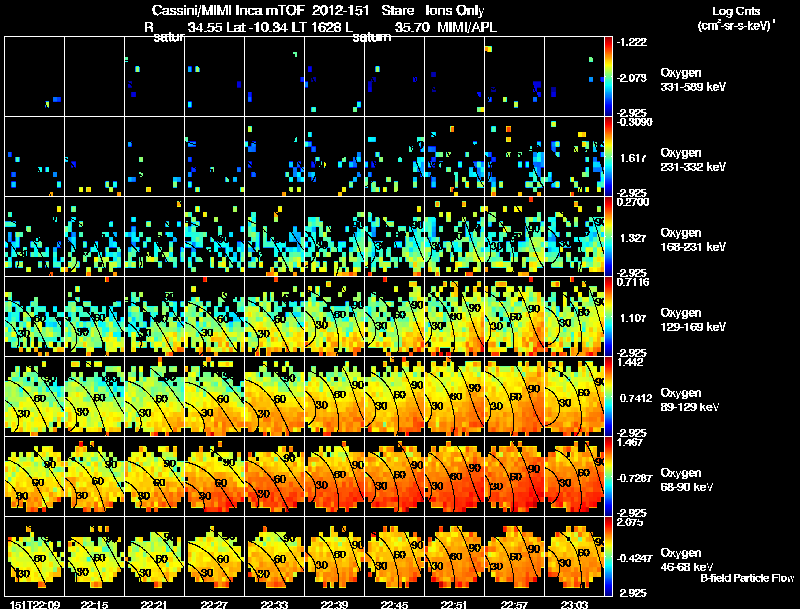Select the 22:51 time axis label
The image size is (800, 609).
(454, 604)
